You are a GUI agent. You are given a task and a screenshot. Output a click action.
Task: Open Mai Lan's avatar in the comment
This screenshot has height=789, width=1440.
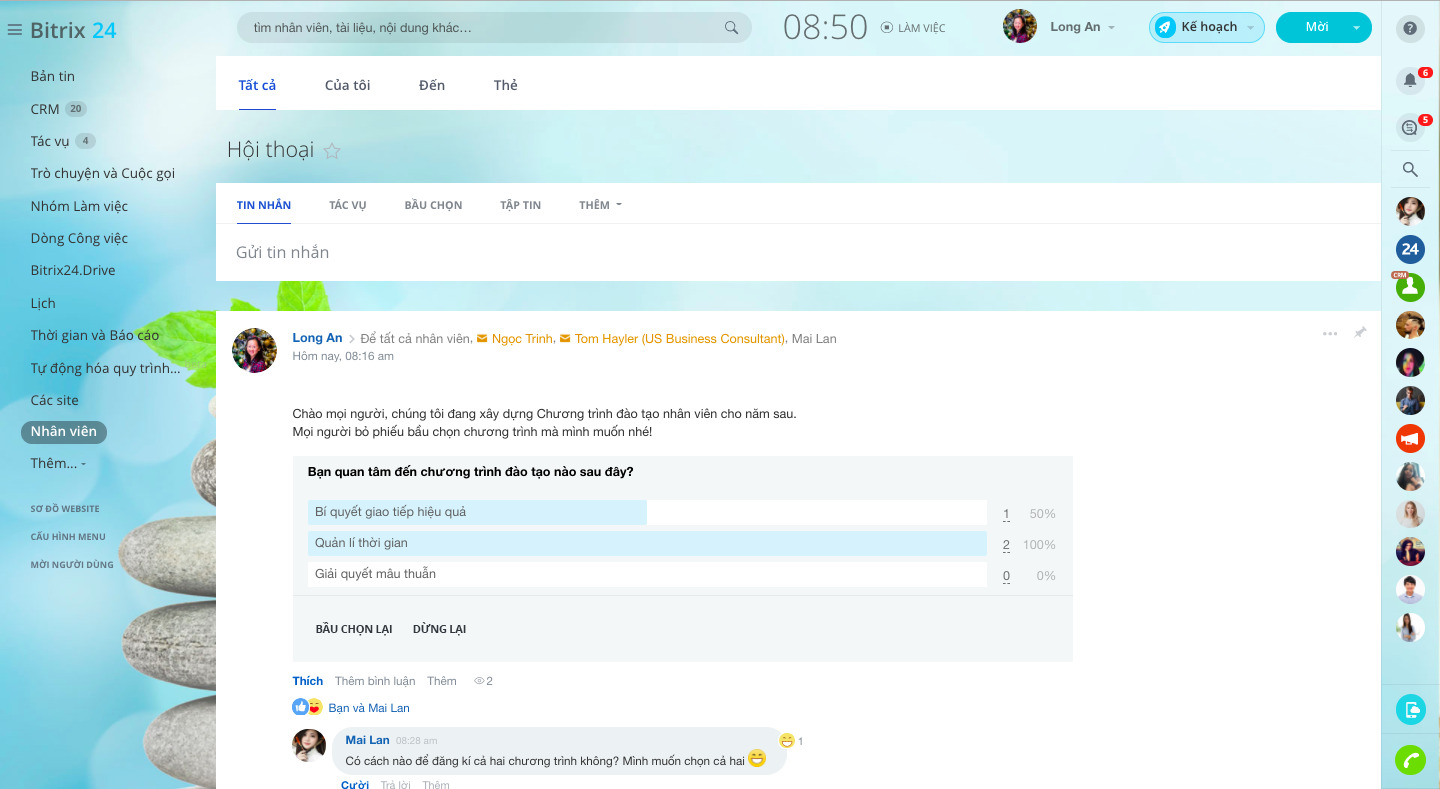[x=309, y=746]
